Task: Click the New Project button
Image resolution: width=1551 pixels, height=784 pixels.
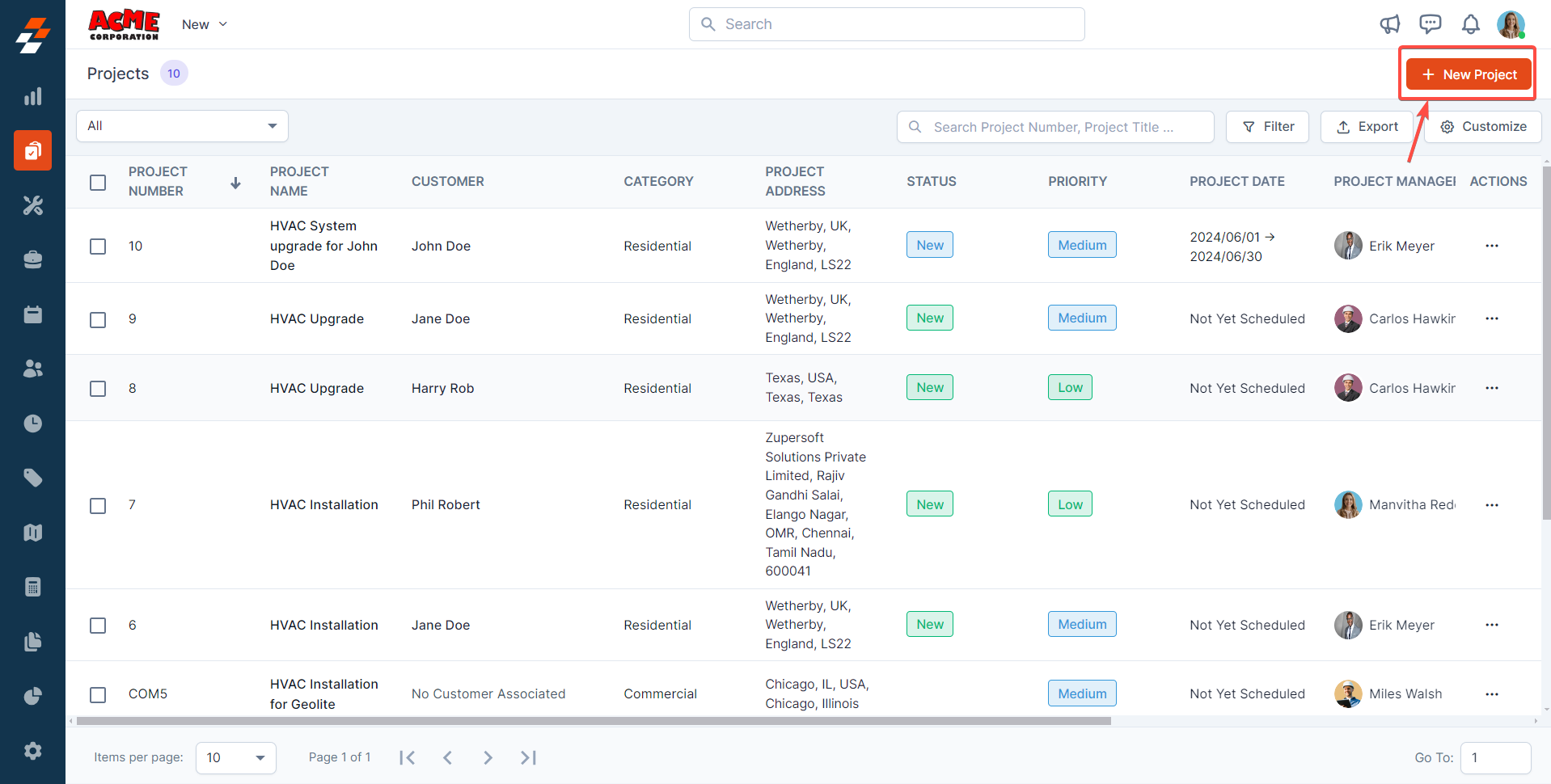Action: (x=1468, y=74)
